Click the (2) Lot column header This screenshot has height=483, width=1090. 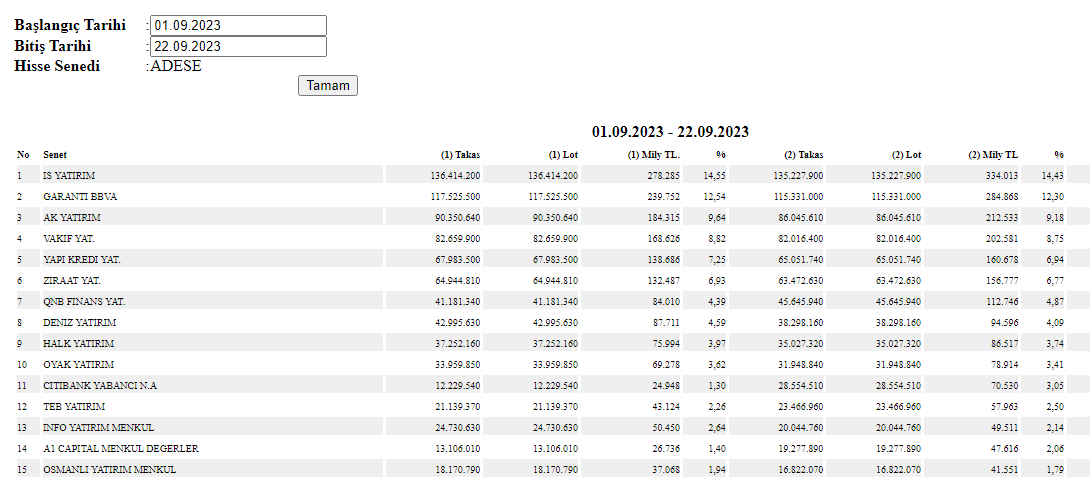click(906, 155)
